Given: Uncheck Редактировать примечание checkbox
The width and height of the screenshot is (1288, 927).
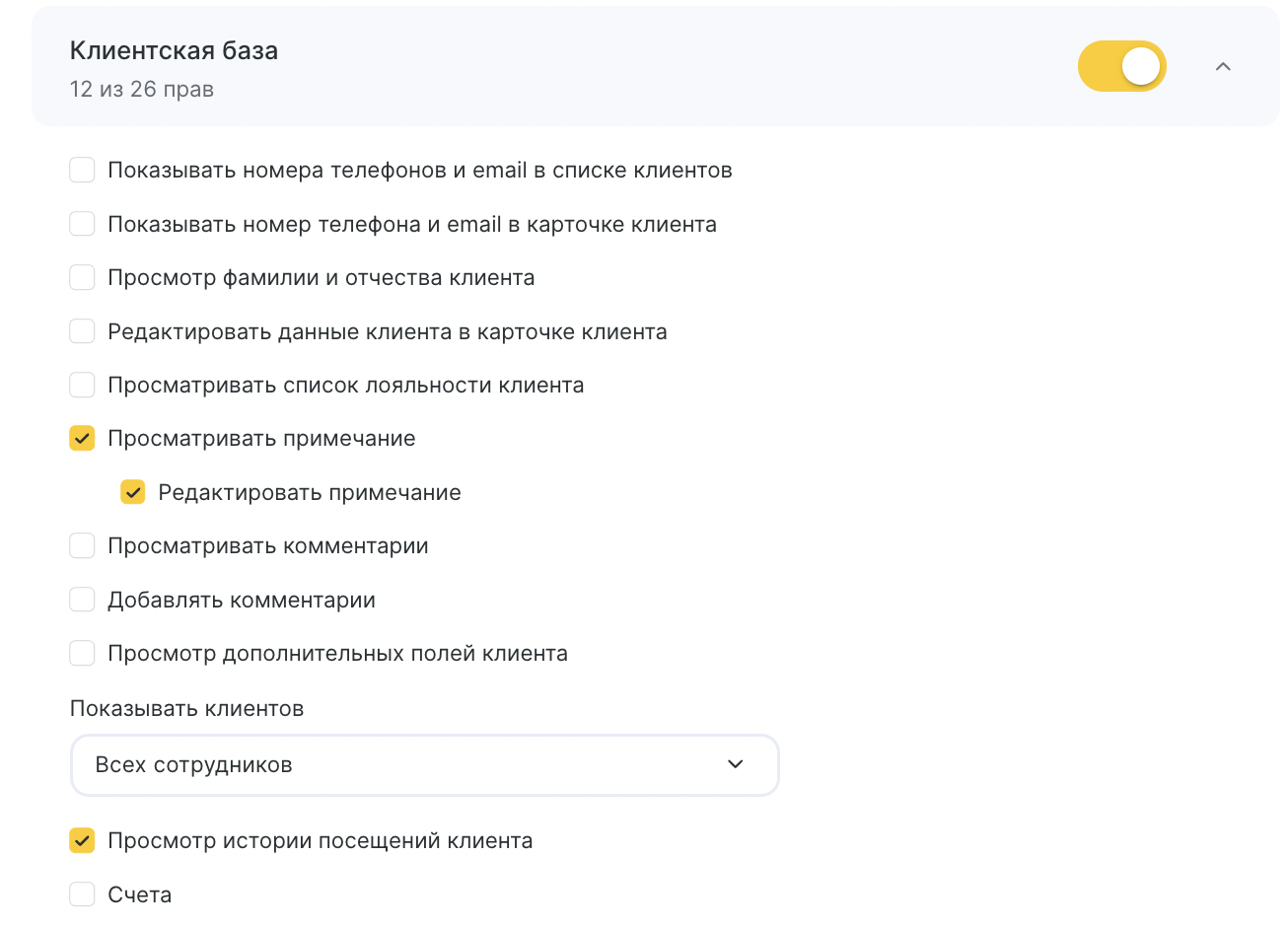Looking at the screenshot, I should point(133,492).
